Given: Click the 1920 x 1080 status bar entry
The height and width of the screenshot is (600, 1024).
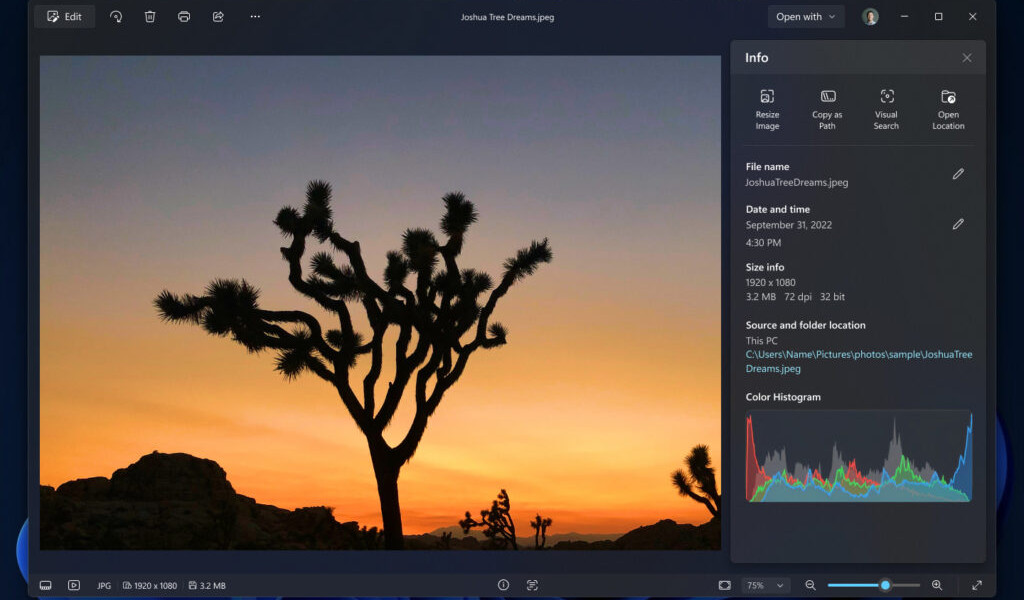Looking at the screenshot, I should coord(150,586).
